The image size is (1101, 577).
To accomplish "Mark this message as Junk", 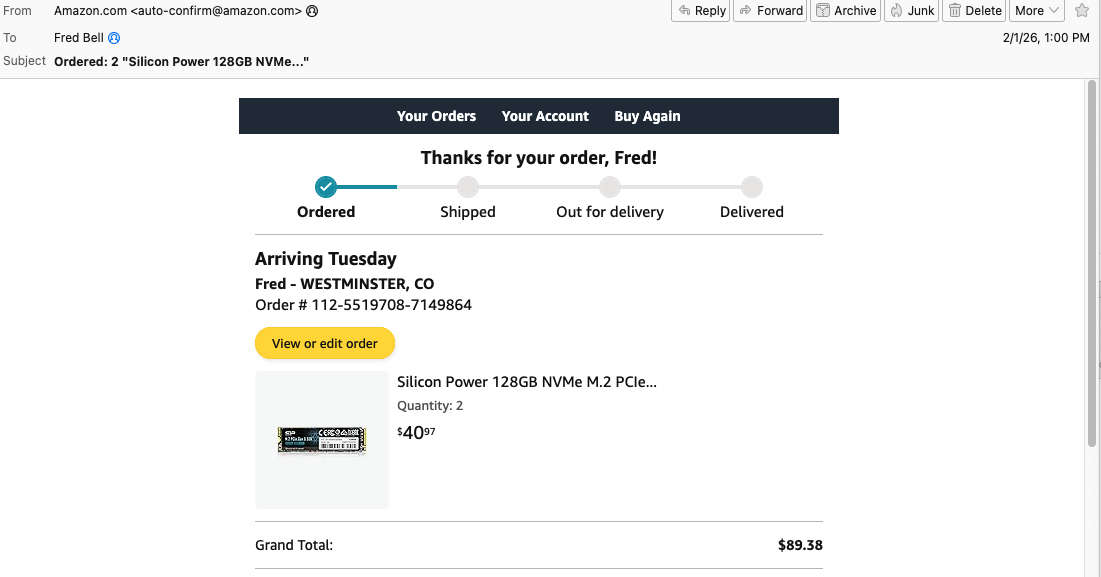I will 911,11.
